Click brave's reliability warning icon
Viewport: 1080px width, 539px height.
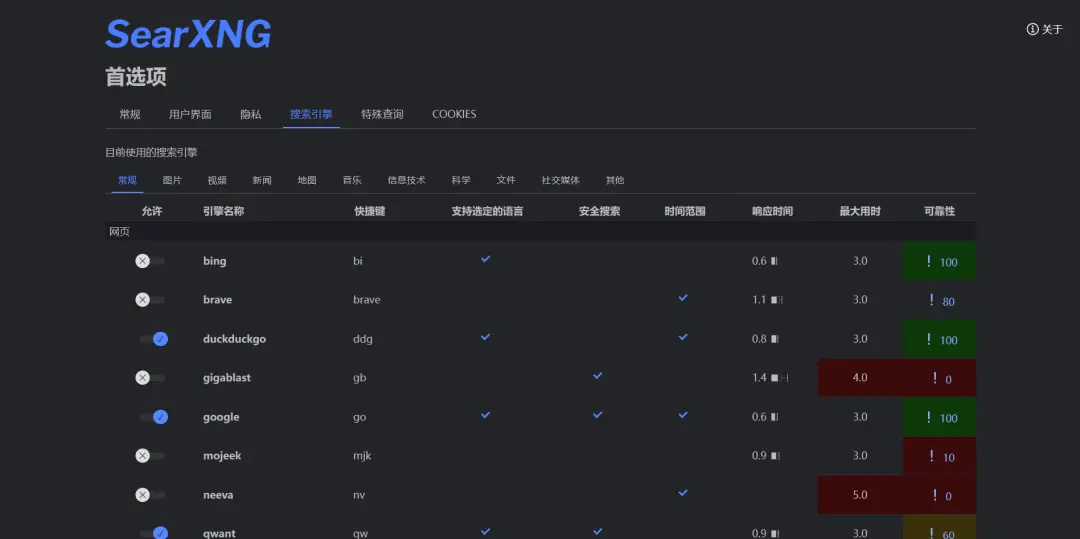[x=931, y=300]
